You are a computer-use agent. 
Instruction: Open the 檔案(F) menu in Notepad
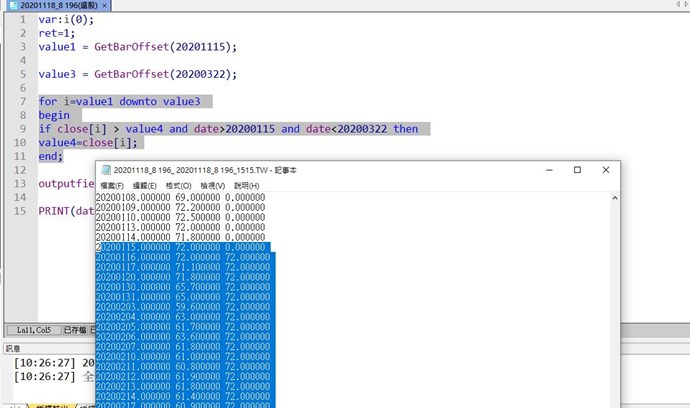coord(112,186)
